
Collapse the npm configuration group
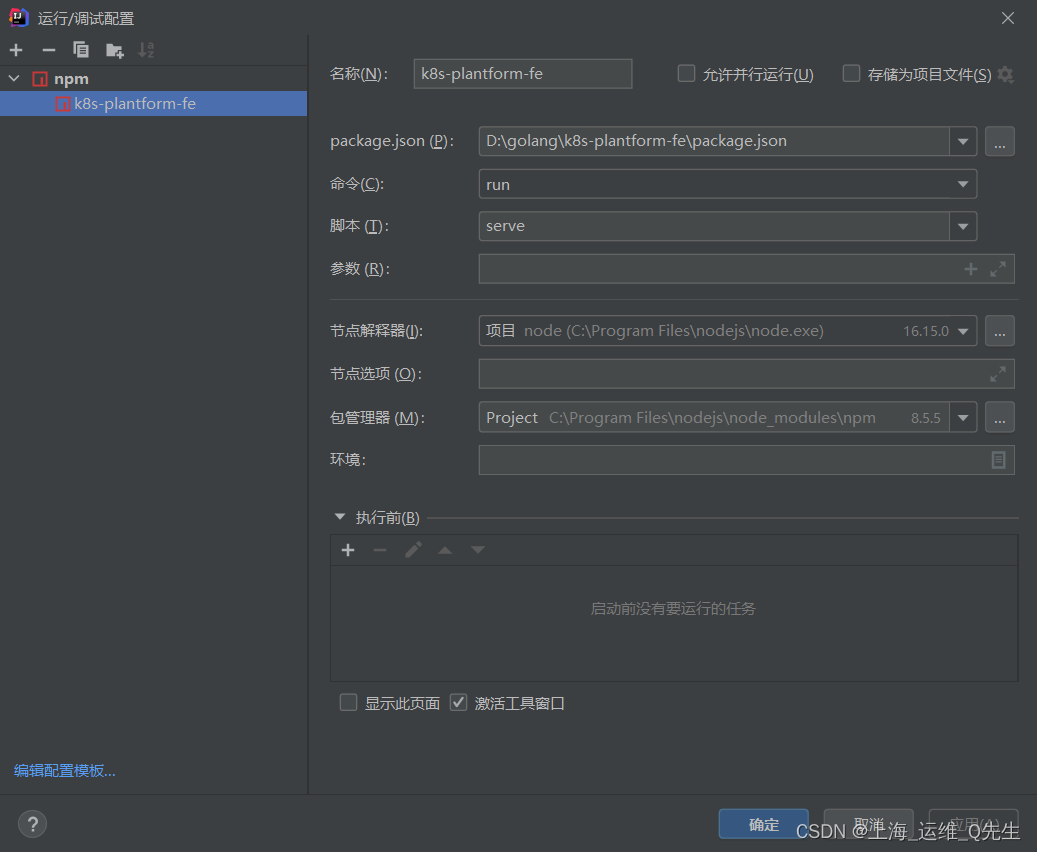(14, 78)
